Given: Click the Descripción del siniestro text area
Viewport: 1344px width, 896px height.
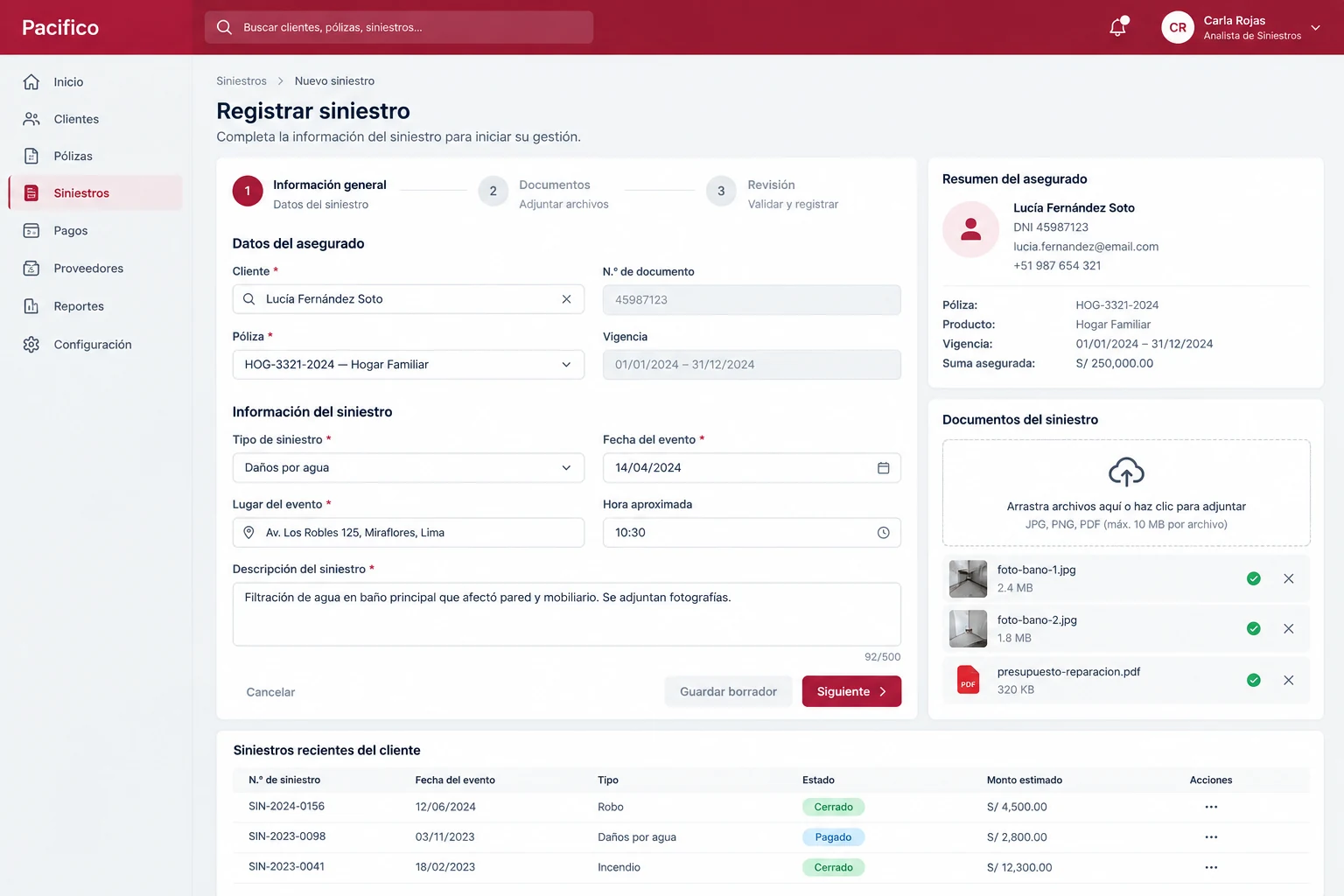Looking at the screenshot, I should point(566,614).
